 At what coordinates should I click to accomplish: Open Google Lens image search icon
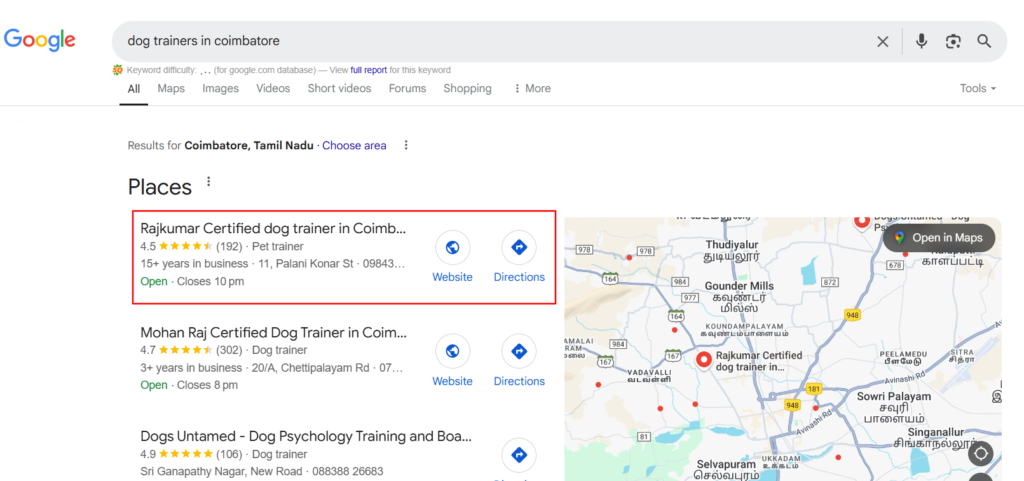953,41
